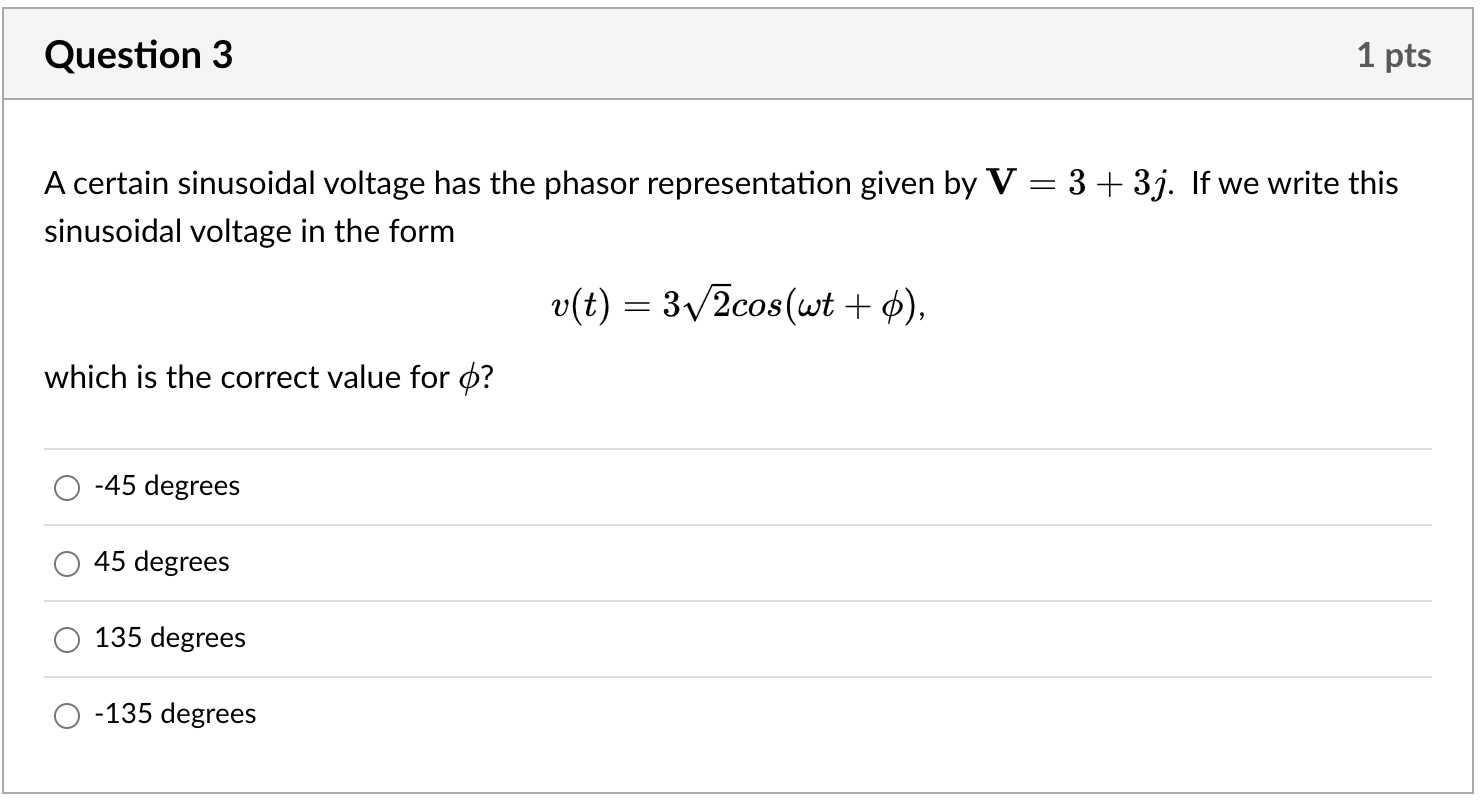Click the question header bar
Image resolution: width=1484 pixels, height=802 pixels.
tap(742, 54)
